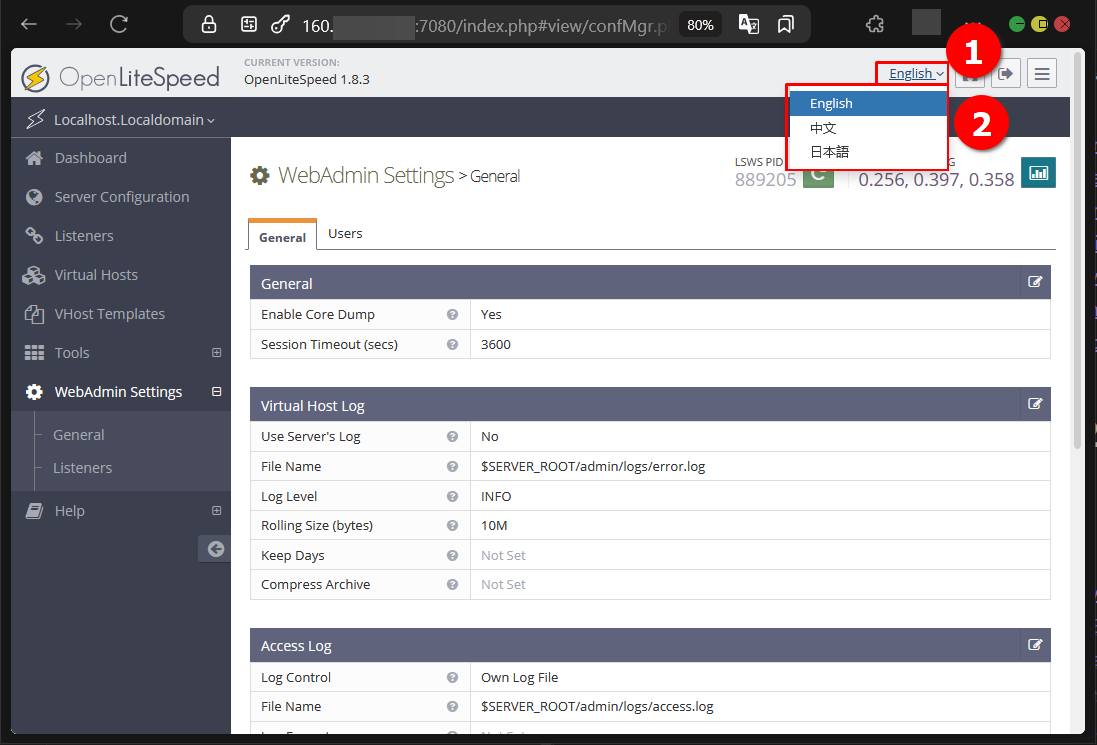1097x745 pixels.
Task: Click the path $SERVER_ROOT/admin/logs/error.log
Action: (593, 467)
